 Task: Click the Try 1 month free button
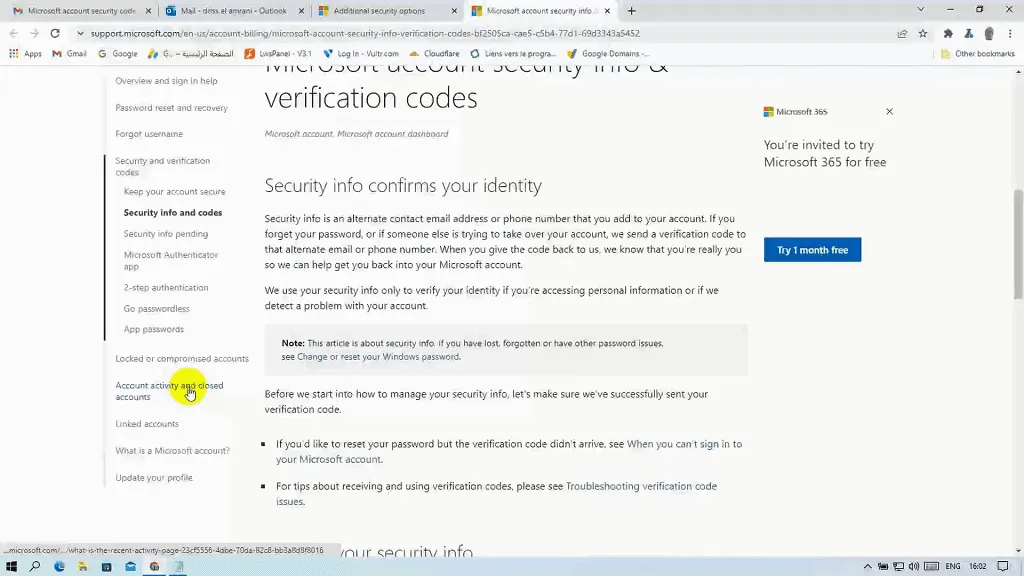click(812, 249)
